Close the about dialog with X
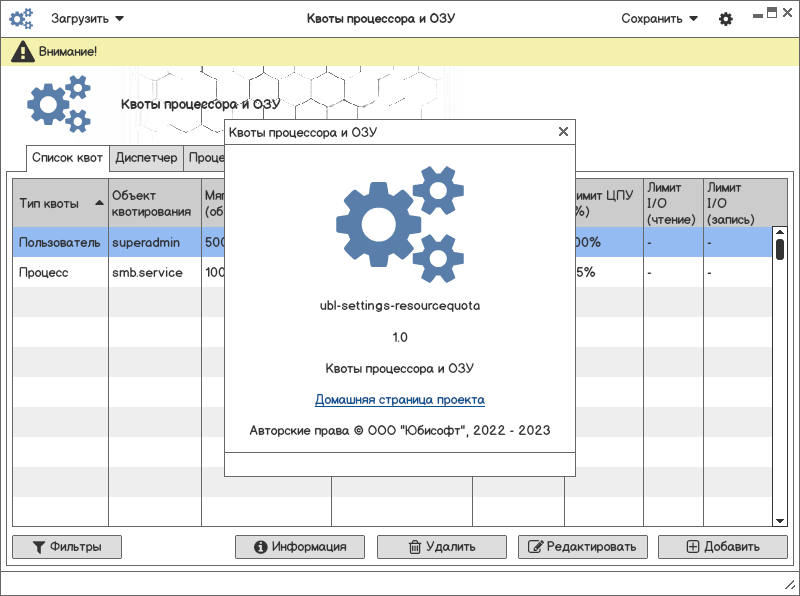Viewport: 800px width, 596px height. tap(563, 132)
